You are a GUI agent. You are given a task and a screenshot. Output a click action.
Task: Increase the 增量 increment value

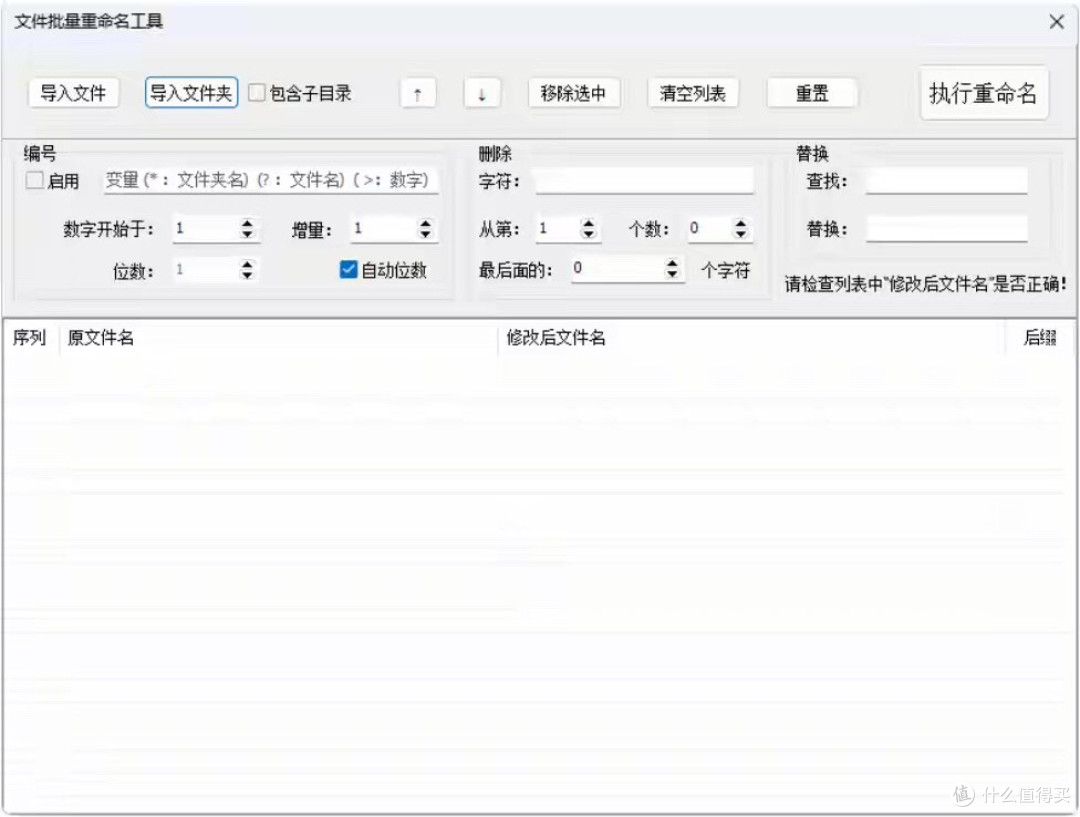pyautogui.click(x=425, y=223)
